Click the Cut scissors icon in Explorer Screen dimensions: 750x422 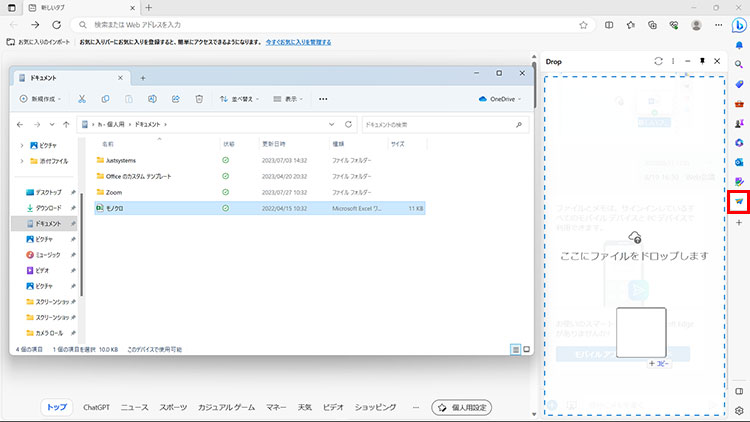tap(81, 99)
